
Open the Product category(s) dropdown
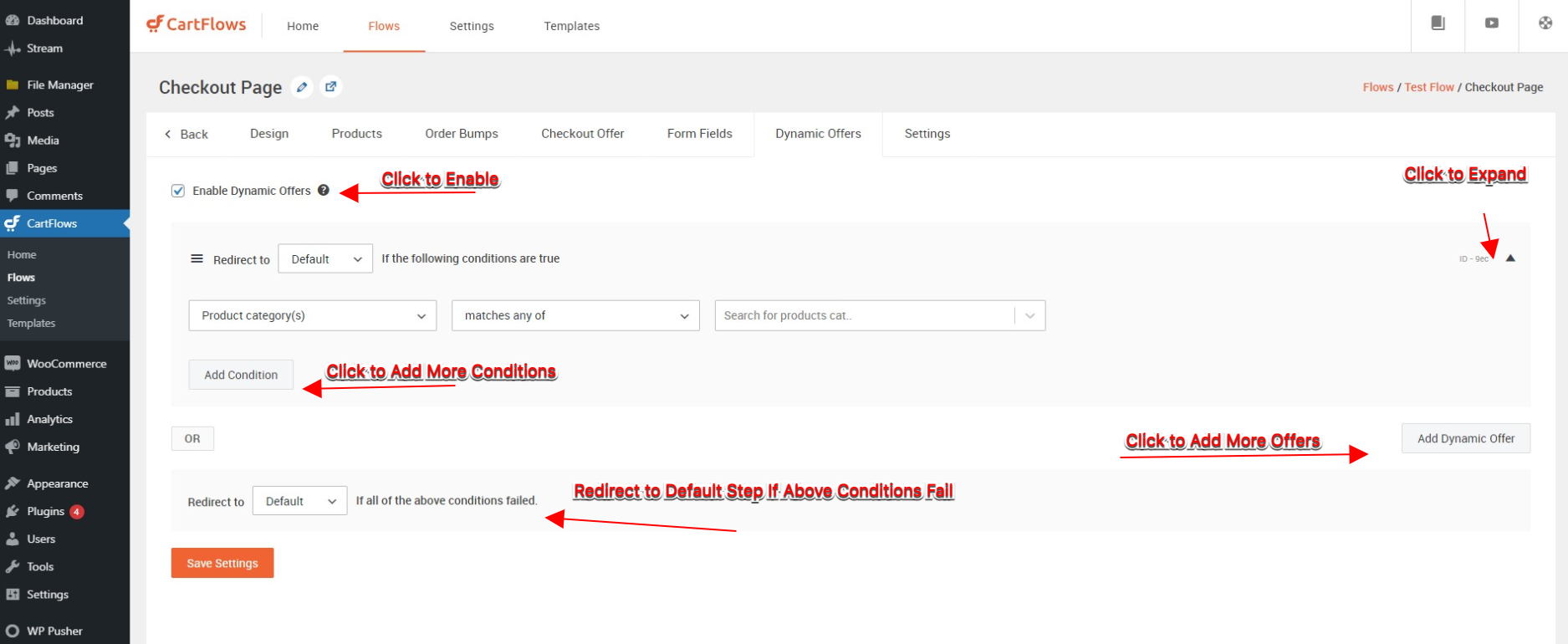point(312,315)
